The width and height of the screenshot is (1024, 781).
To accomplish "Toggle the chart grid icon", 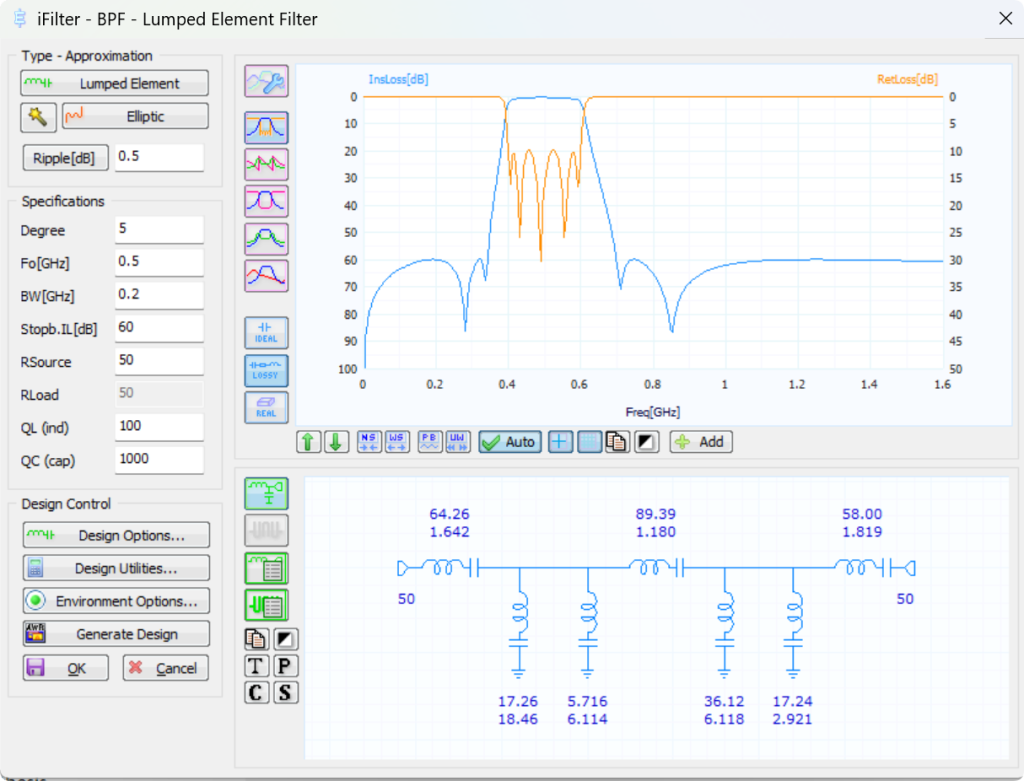I will [x=589, y=442].
